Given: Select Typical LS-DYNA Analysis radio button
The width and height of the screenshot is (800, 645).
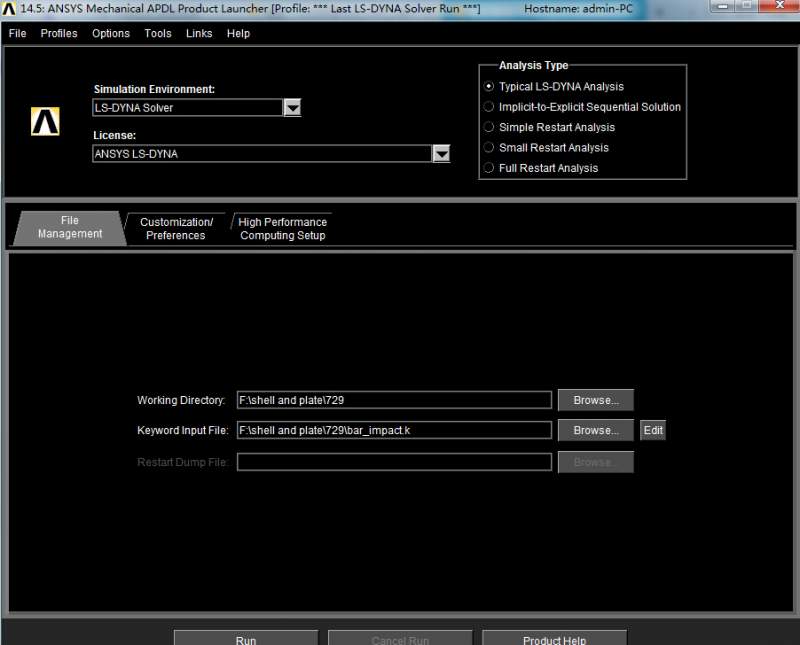Looking at the screenshot, I should 489,86.
